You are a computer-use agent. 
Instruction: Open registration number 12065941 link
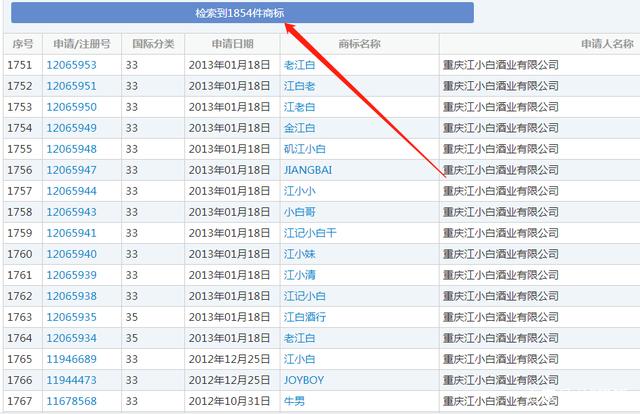click(71, 233)
